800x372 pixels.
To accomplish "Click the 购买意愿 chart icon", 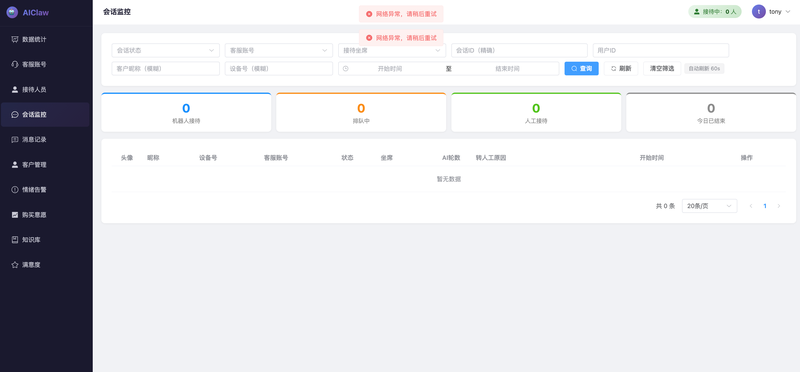I will click(x=15, y=215).
